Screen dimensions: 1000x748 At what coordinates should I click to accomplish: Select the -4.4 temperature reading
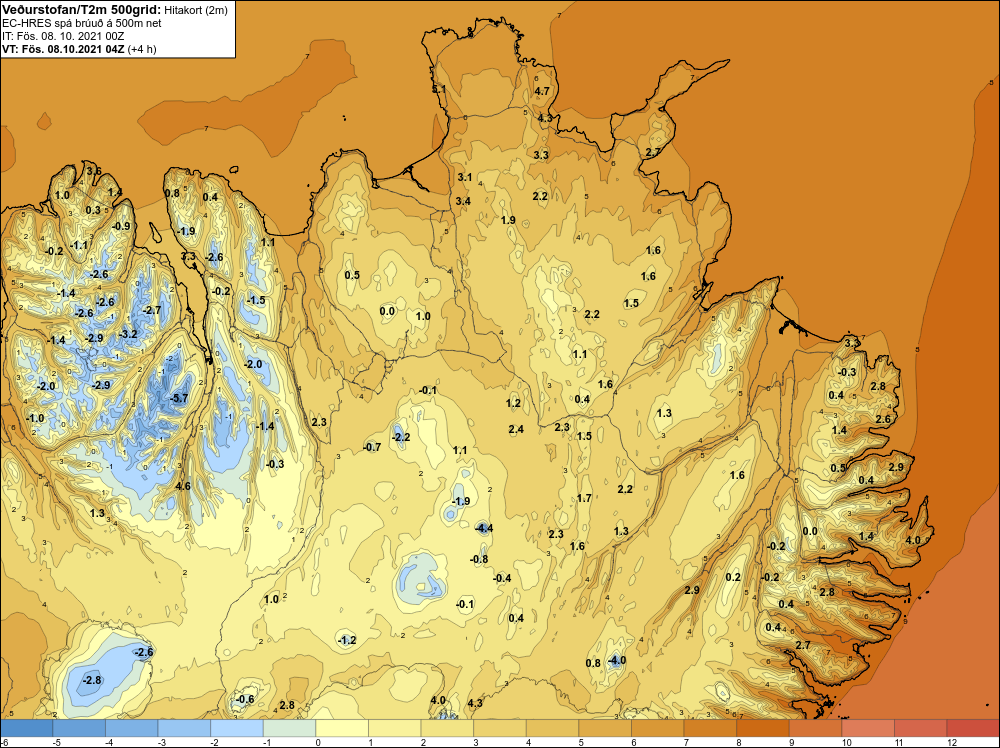[483, 528]
